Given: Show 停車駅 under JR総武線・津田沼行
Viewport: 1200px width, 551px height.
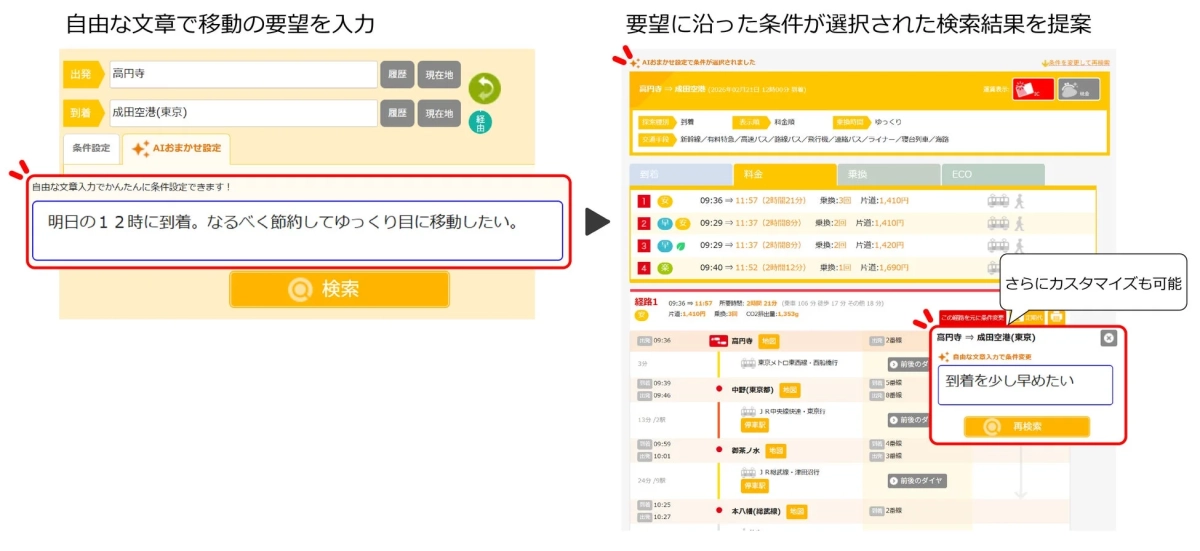Looking at the screenshot, I should (x=754, y=485).
